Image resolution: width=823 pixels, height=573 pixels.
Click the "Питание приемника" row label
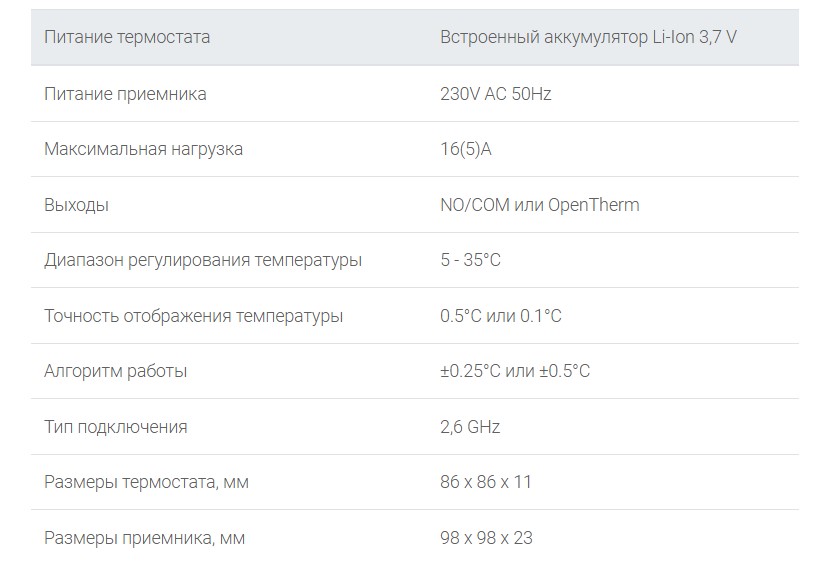click(x=125, y=94)
